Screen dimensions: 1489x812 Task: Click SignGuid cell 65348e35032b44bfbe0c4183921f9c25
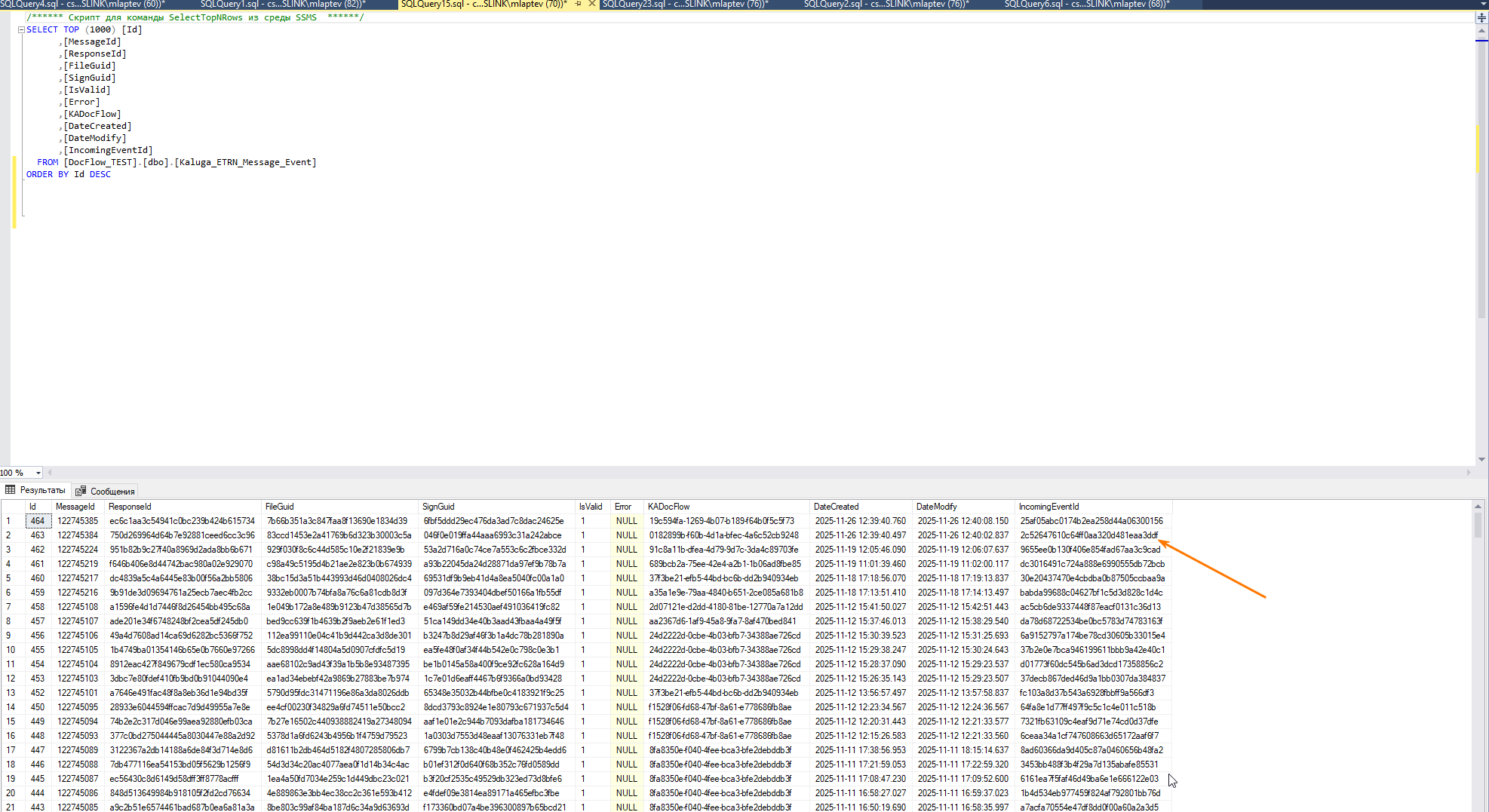tap(496, 693)
